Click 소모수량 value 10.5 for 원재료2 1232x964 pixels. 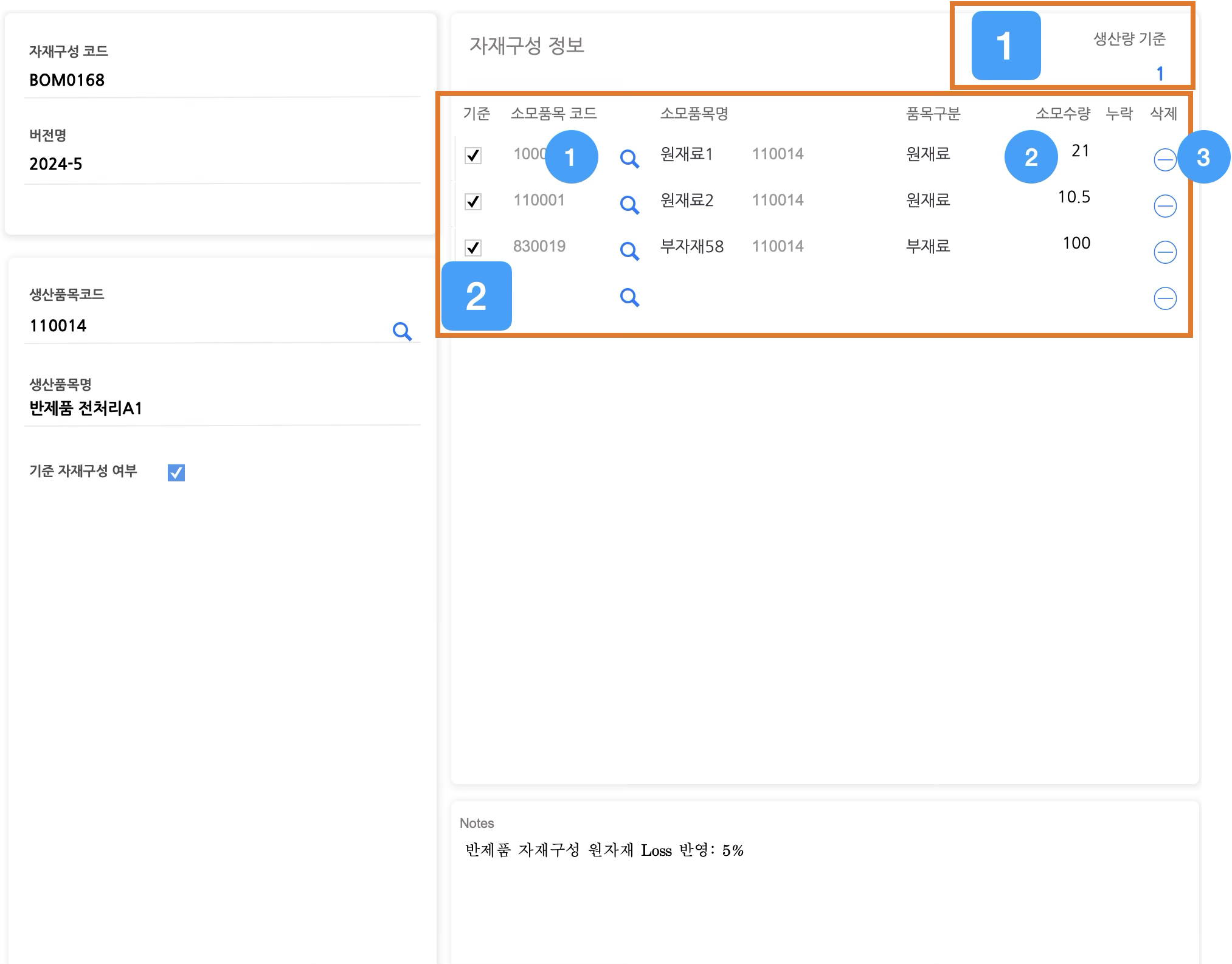pyautogui.click(x=1074, y=197)
